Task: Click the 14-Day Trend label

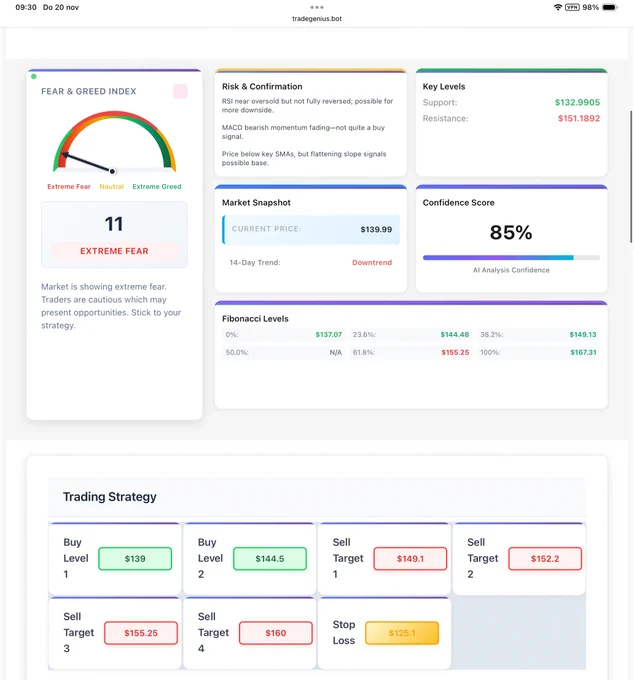Action: point(255,262)
